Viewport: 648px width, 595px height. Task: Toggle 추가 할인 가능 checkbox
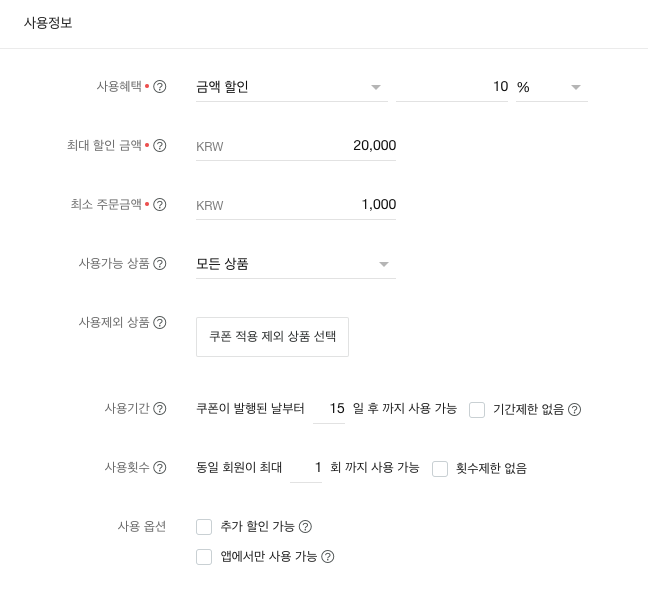205,527
